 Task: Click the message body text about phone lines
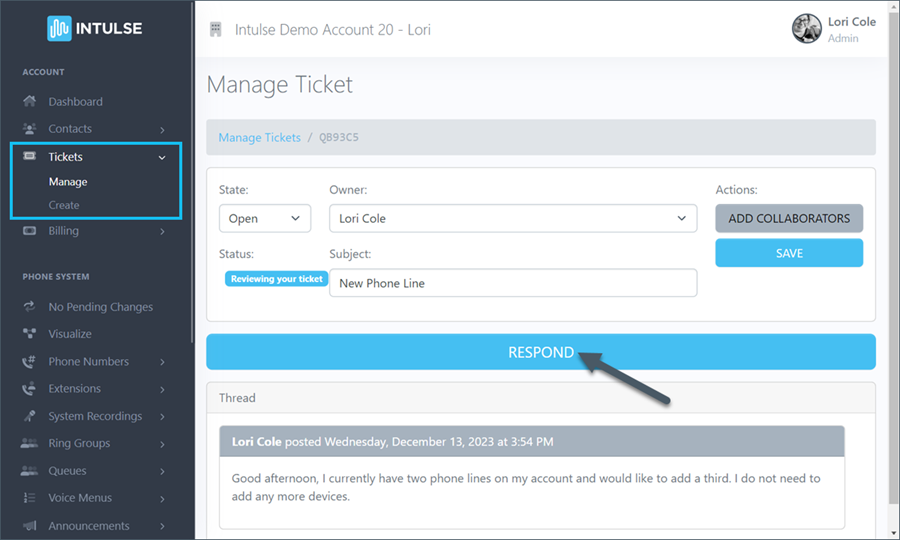[526, 487]
